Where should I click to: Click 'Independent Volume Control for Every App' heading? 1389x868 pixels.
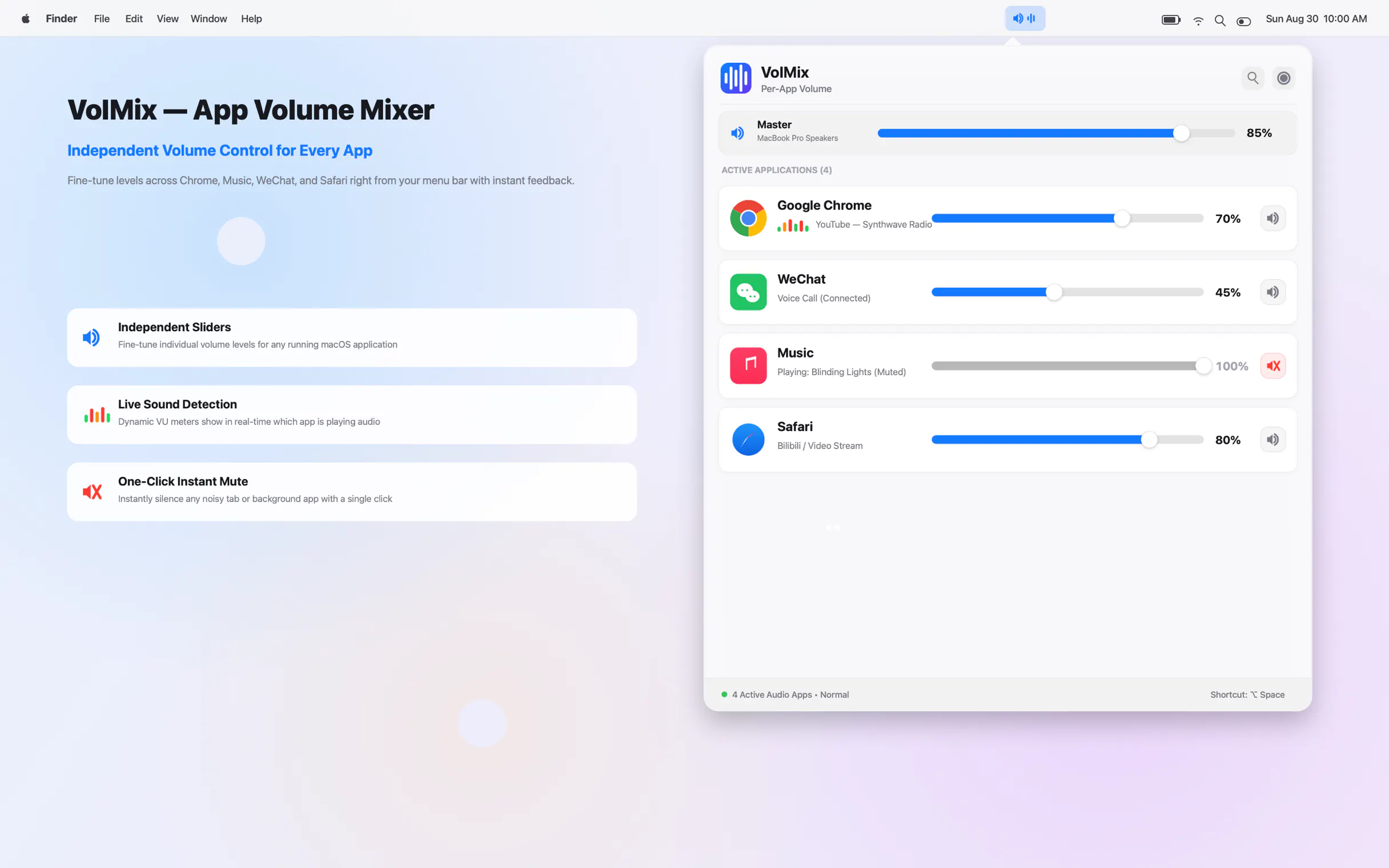click(220, 150)
